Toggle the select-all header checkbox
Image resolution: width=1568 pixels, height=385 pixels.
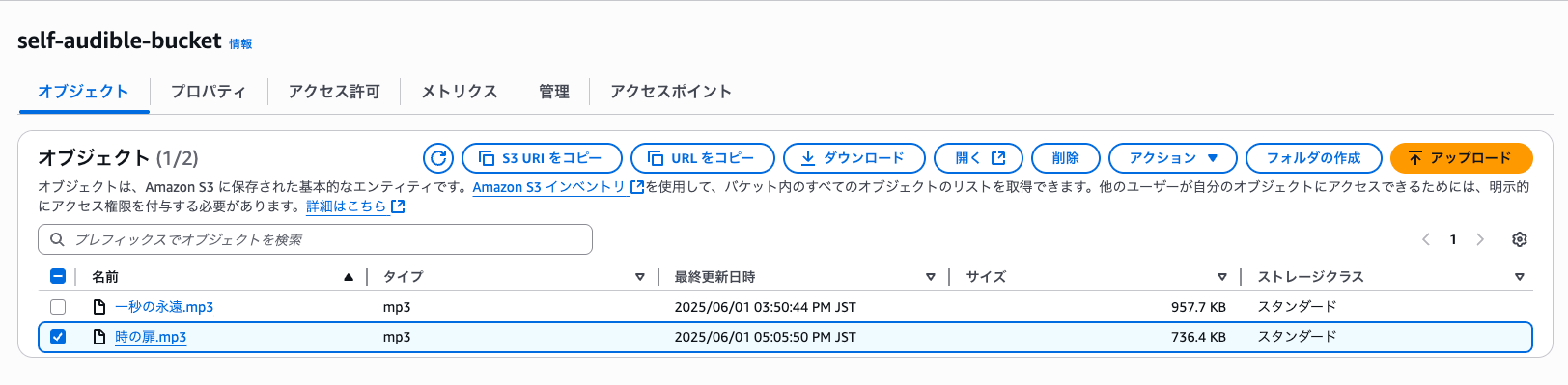(58, 277)
